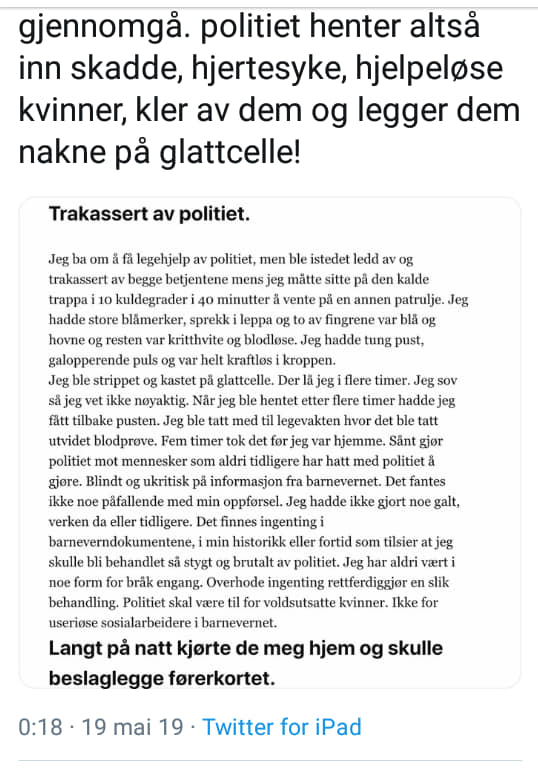Tap tweet line 'inn skadde, hjertesyke, hjelpeløse'
Image resolution: width=538 pixels, height=773 pixels.
pos(261,68)
